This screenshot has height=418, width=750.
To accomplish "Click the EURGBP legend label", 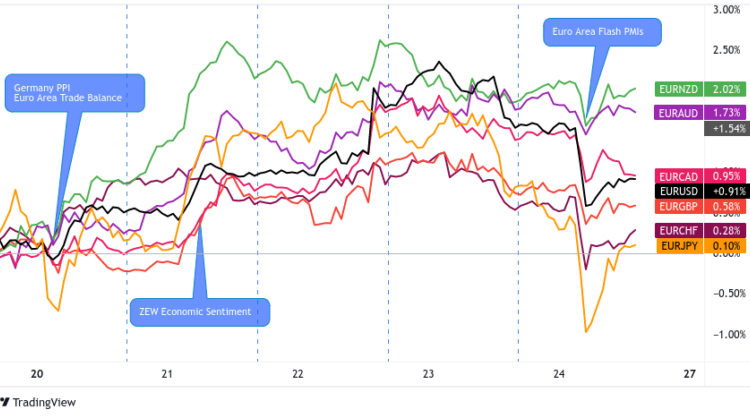I will (x=676, y=205).
